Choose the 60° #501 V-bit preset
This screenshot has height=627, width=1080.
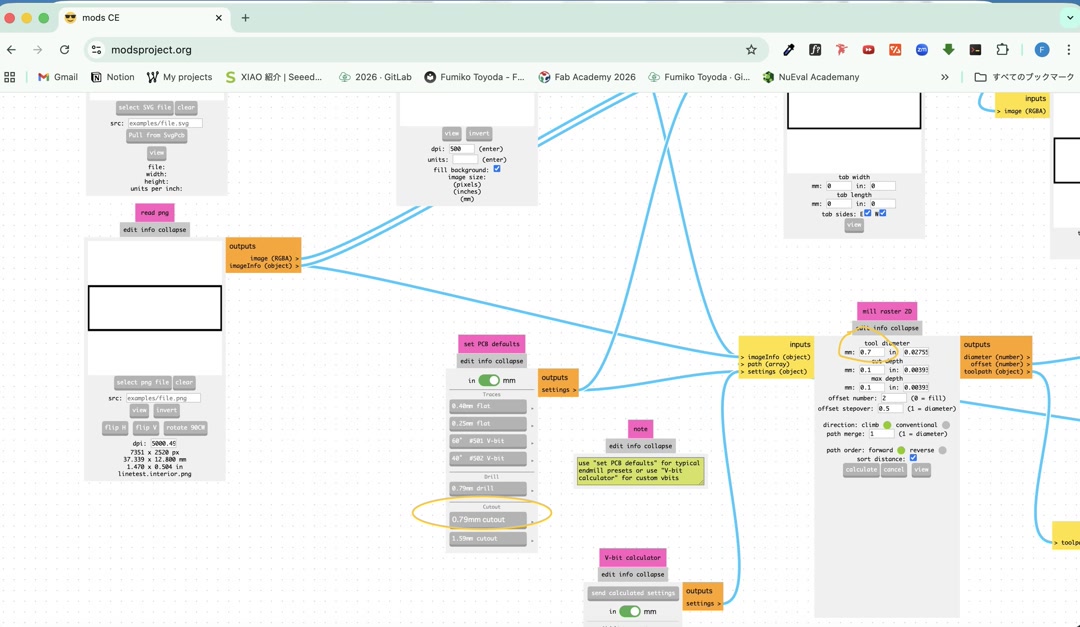coord(488,441)
